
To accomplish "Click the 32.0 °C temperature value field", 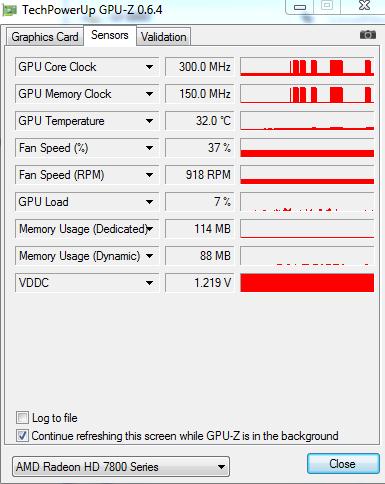I will [x=200, y=121].
